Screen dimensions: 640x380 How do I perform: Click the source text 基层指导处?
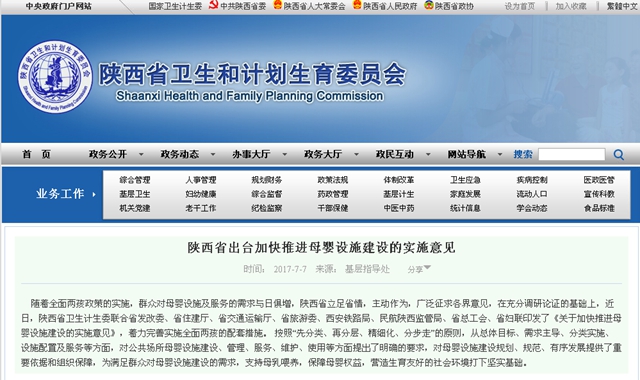pyautogui.click(x=367, y=269)
